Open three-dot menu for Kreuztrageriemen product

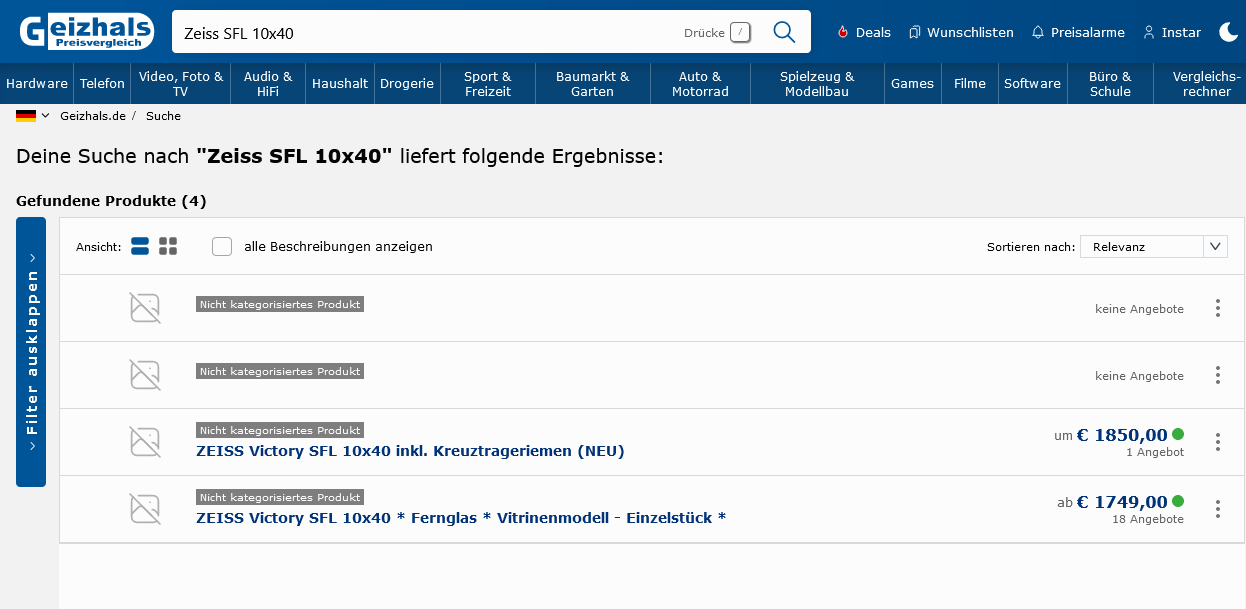pyautogui.click(x=1217, y=442)
